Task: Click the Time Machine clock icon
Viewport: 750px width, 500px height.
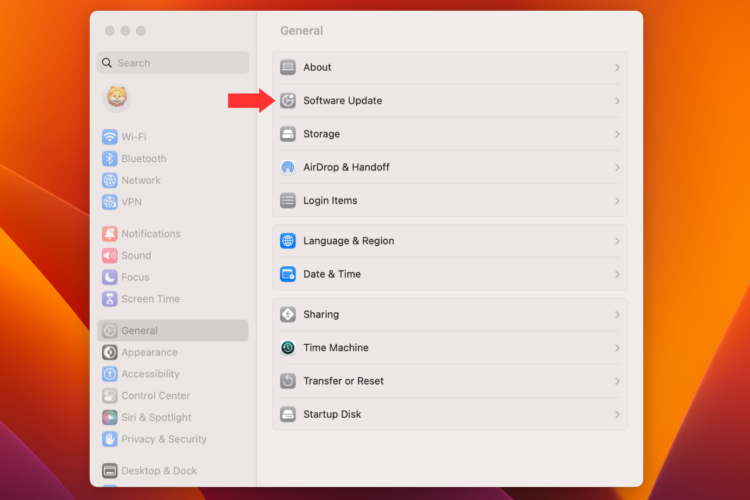Action: 288,347
